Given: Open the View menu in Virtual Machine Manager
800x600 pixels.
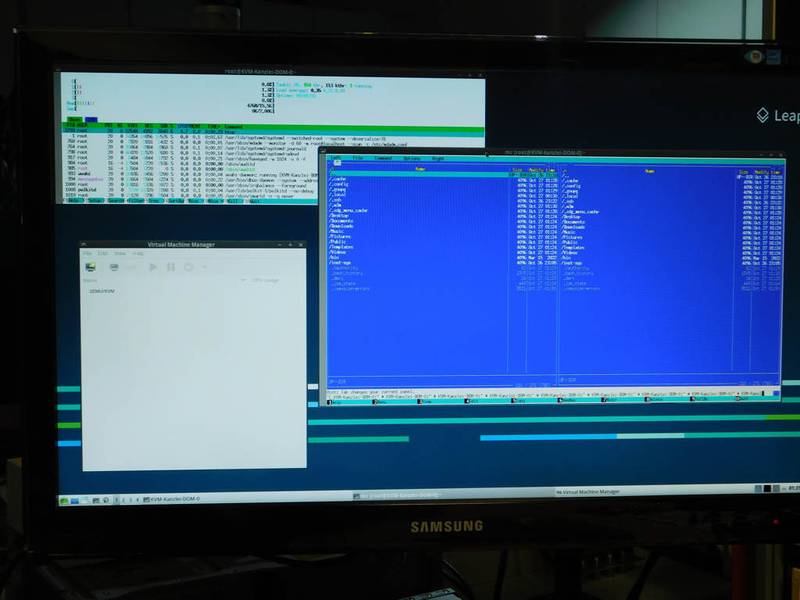Looking at the screenshot, I should [119, 254].
